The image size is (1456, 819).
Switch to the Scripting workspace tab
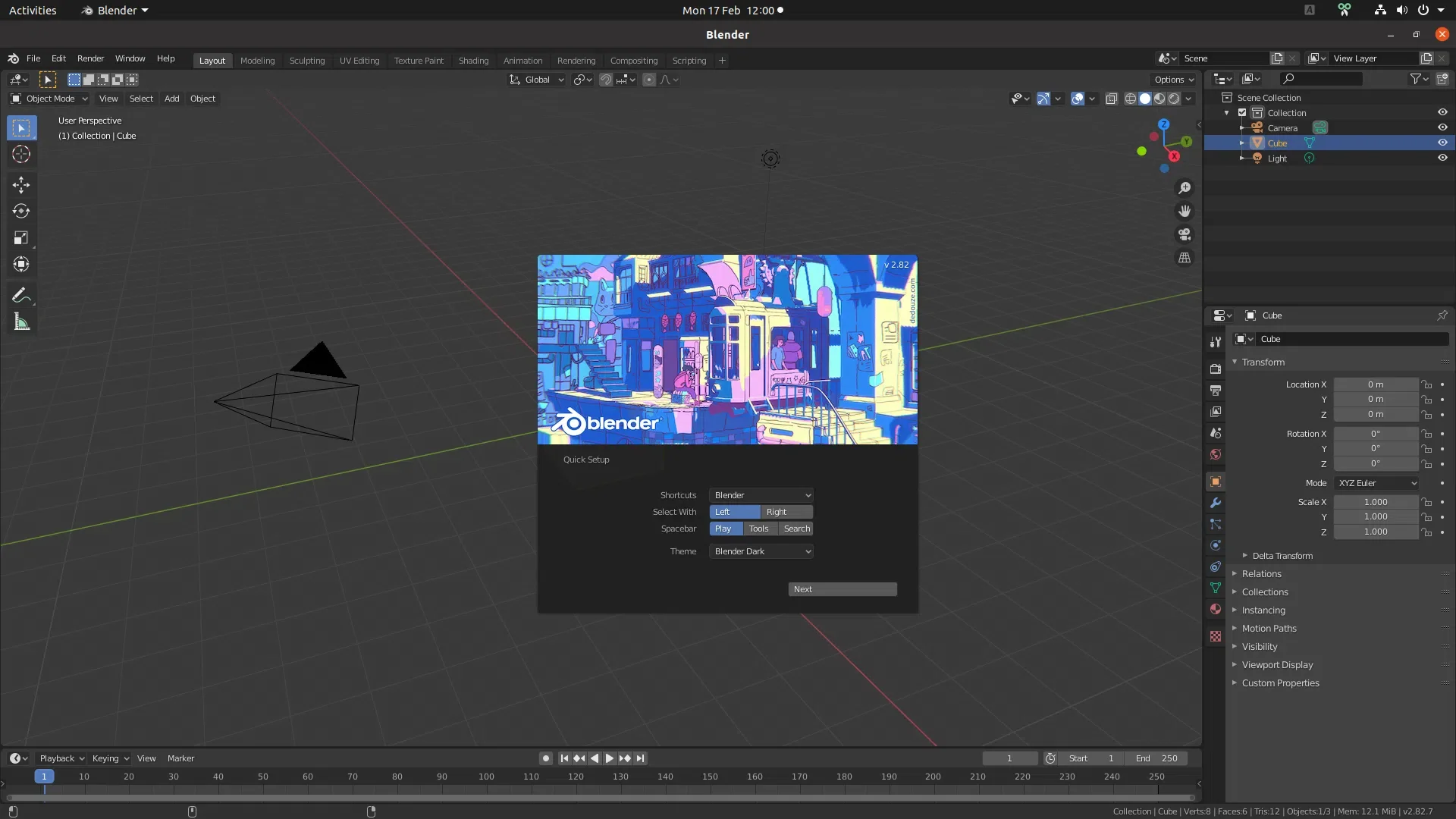coord(689,61)
